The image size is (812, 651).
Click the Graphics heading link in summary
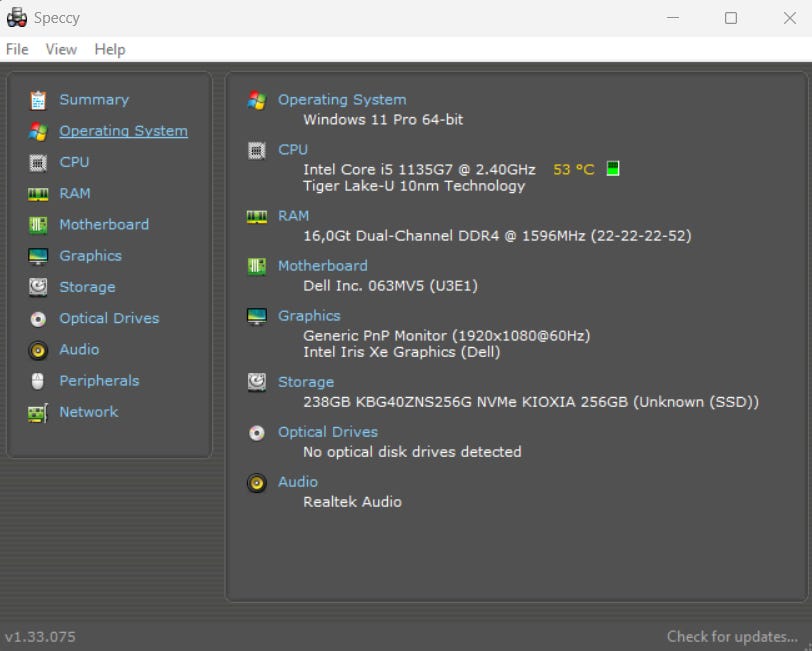pyautogui.click(x=309, y=316)
